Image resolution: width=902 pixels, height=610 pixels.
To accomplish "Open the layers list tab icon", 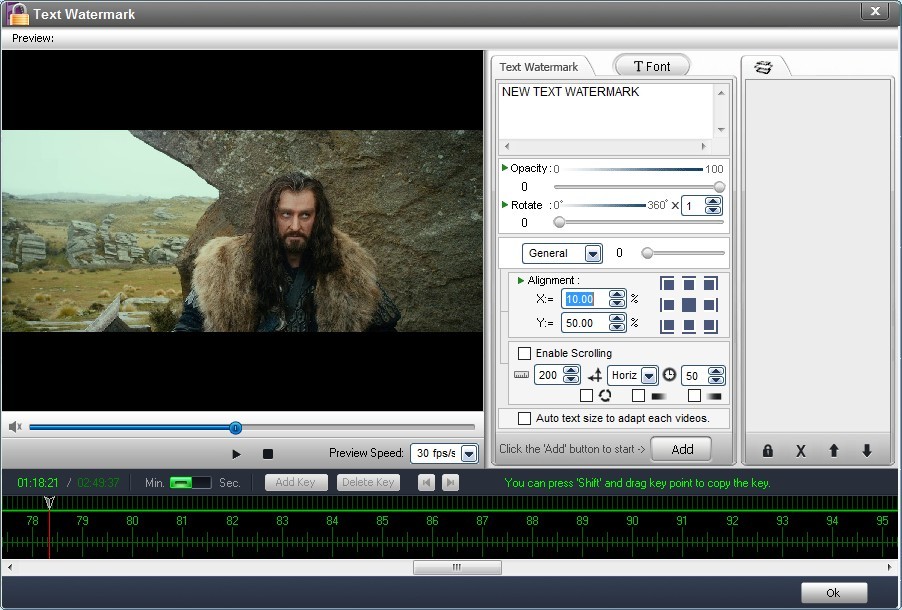I will point(763,67).
